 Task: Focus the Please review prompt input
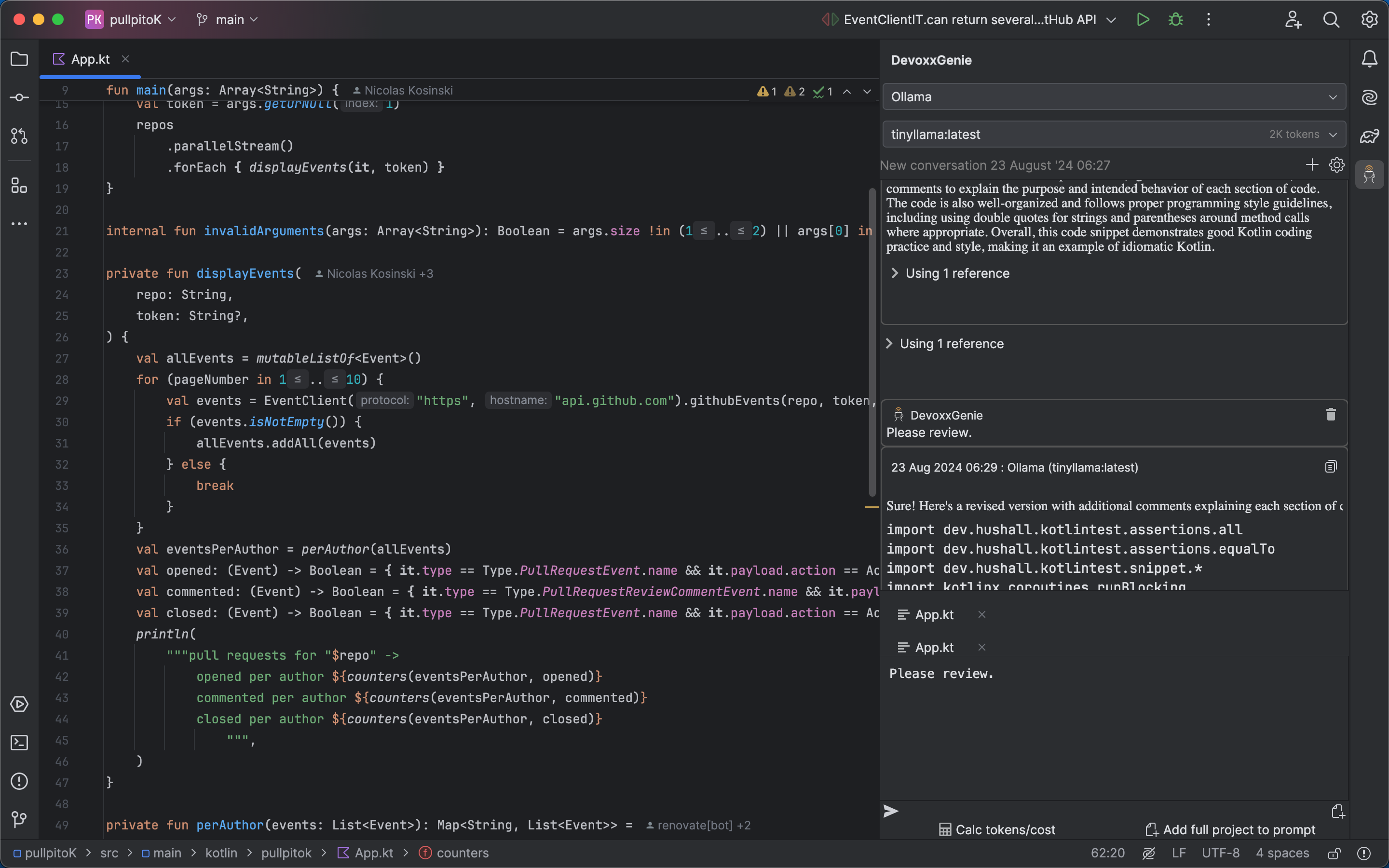1114,727
